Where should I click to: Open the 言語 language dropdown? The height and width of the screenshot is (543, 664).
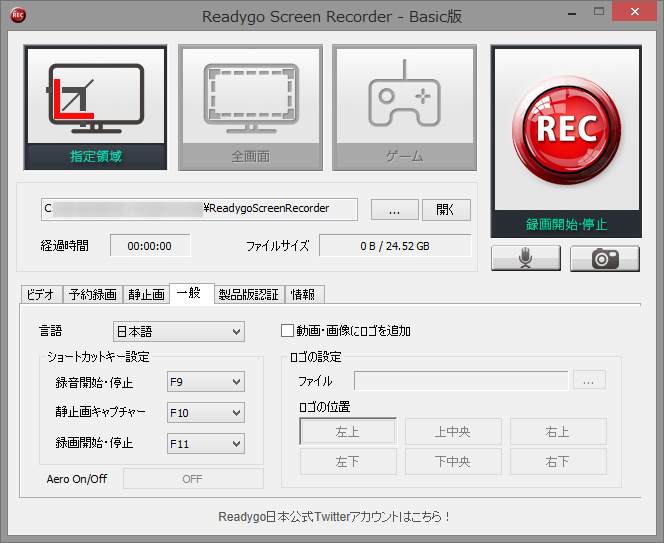click(179, 331)
